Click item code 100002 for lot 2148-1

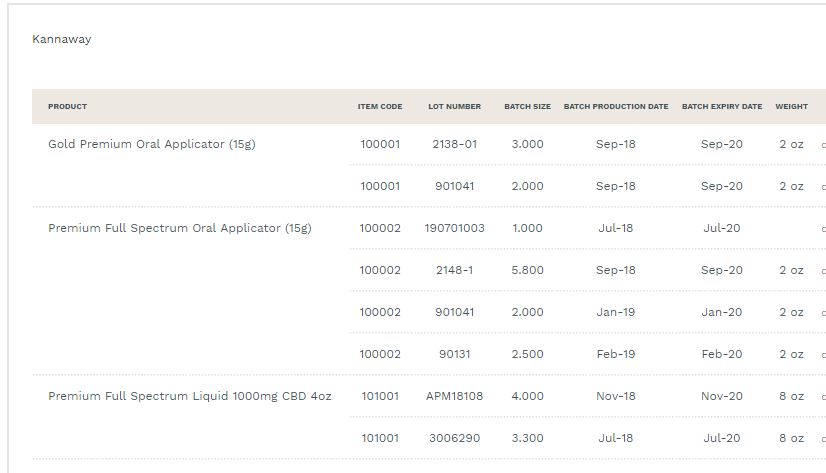coord(380,270)
